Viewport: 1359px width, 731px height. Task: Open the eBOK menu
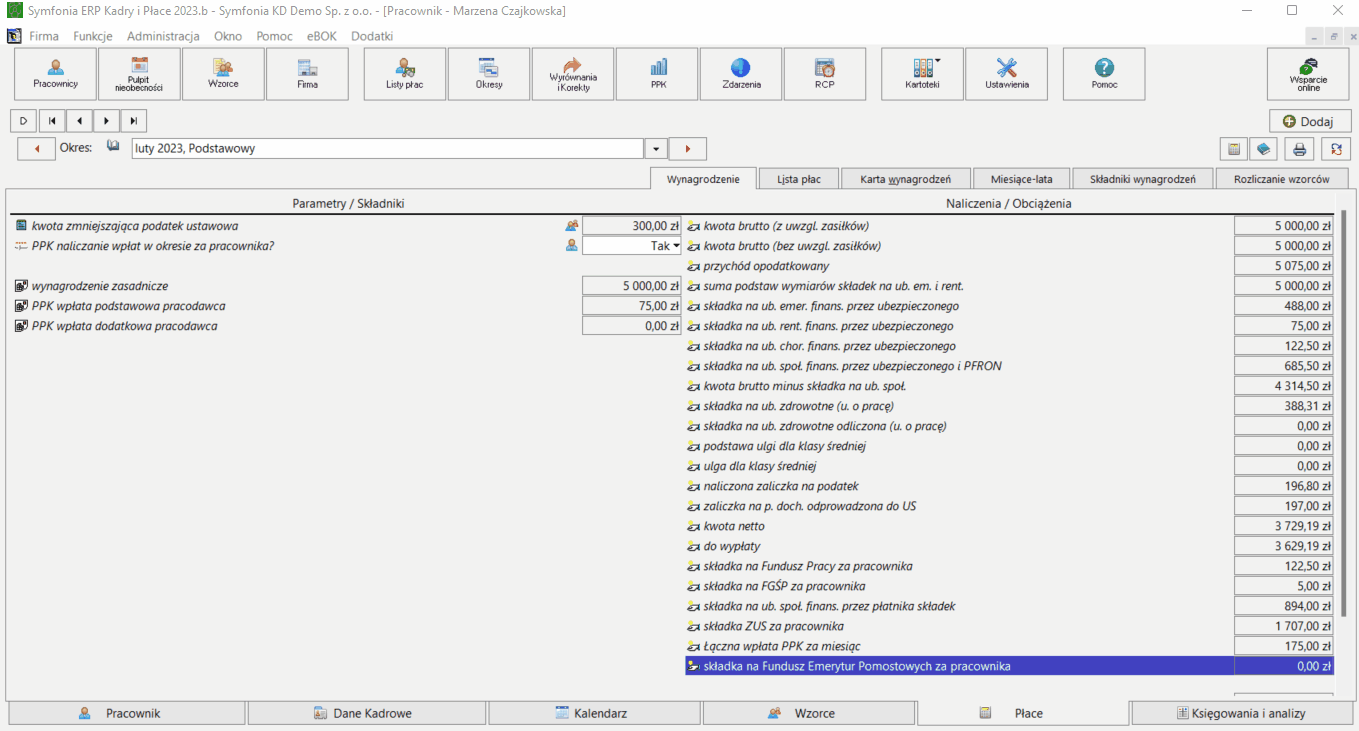[x=322, y=36]
